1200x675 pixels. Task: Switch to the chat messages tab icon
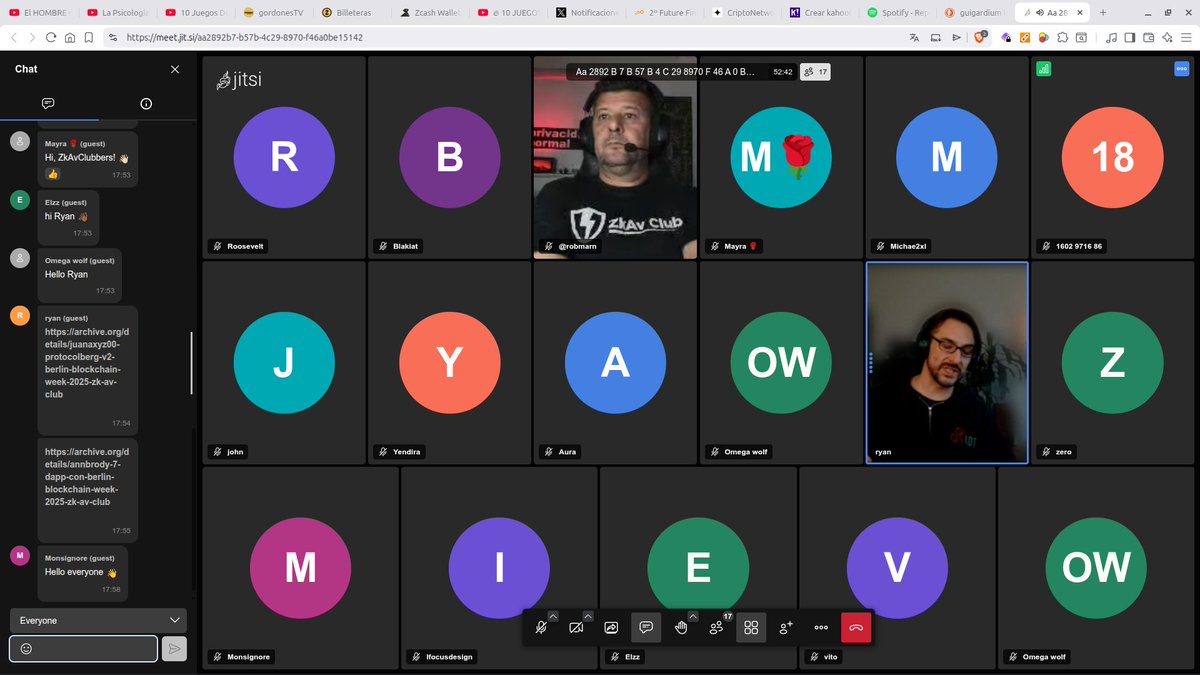(x=48, y=103)
